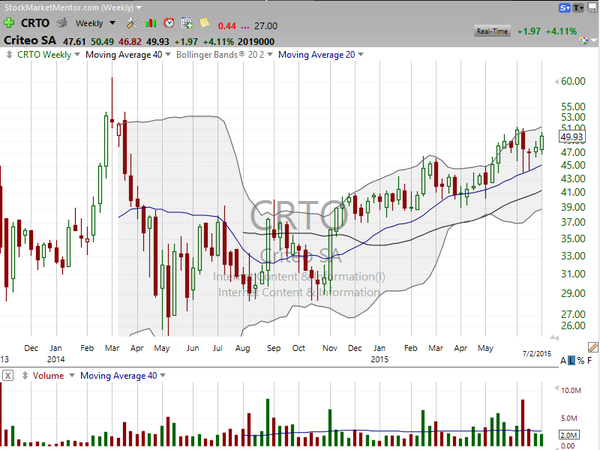Click the open price 47.61 in header
Image resolution: width=600 pixels, height=450 pixels.
click(74, 42)
